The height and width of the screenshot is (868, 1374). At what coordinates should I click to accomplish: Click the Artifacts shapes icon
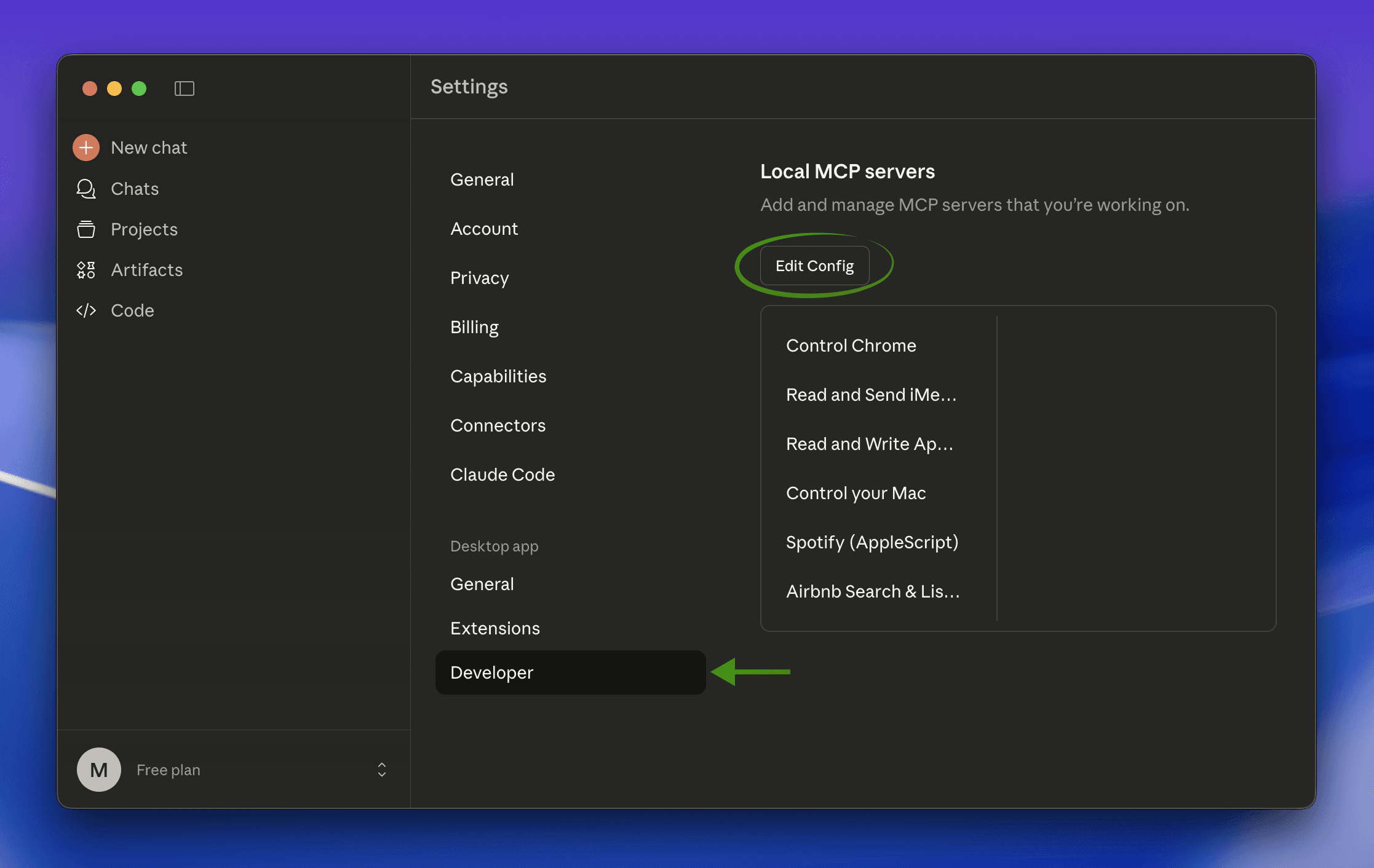86,270
